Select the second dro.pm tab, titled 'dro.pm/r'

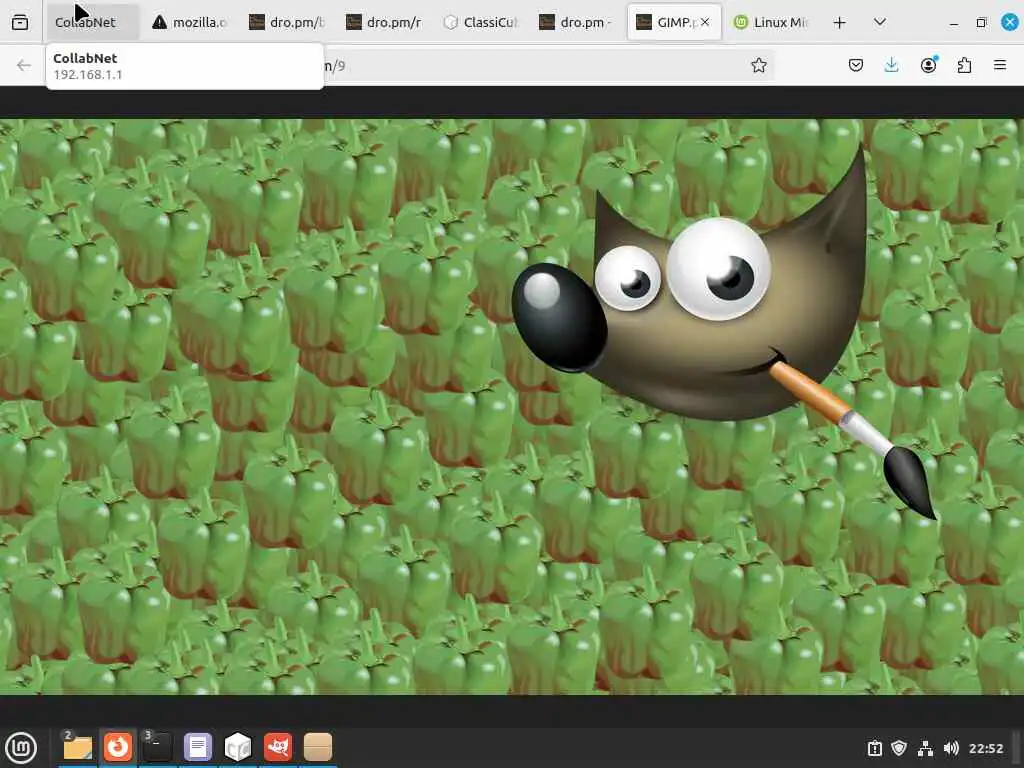(x=383, y=22)
